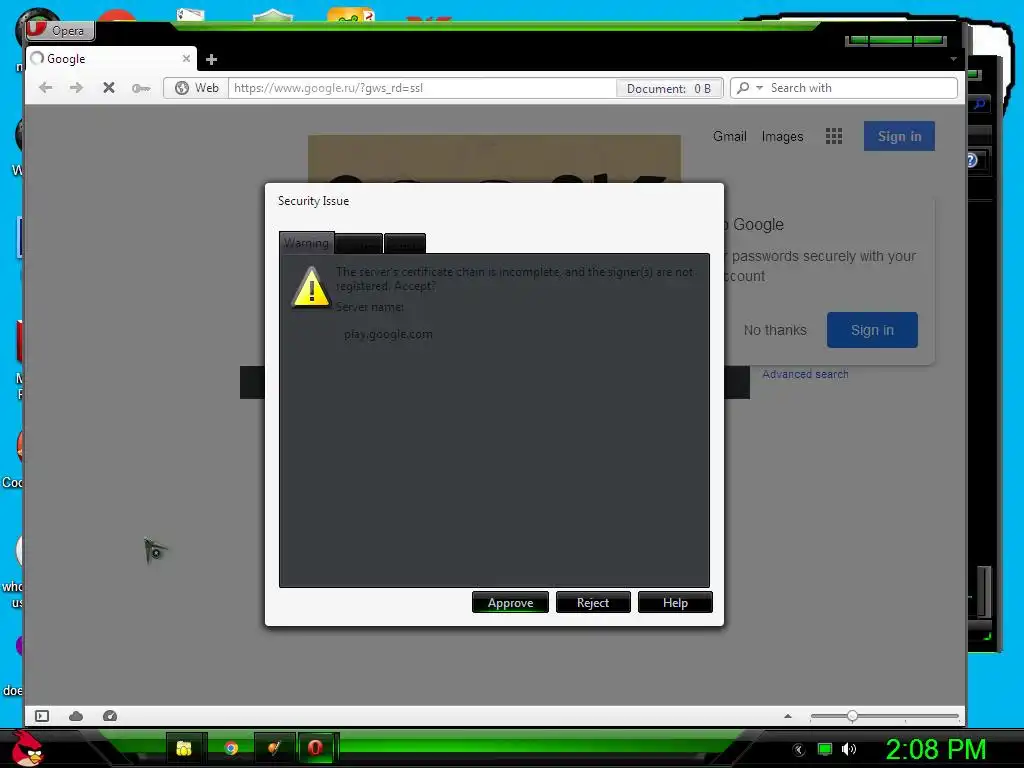Focus the address bar URL field
The image size is (1024, 768).
(x=421, y=88)
